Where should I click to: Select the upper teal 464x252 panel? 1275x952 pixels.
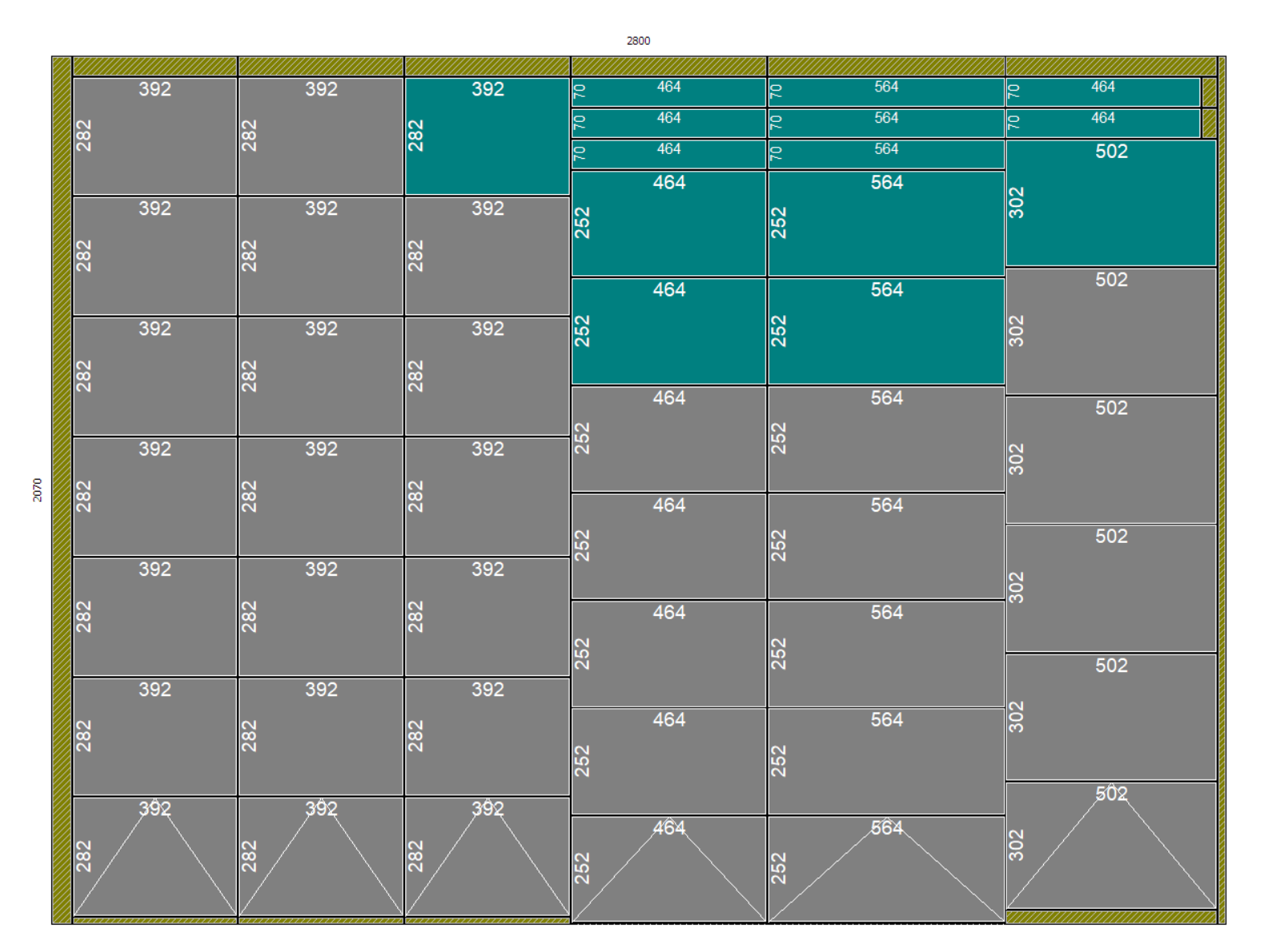[668, 224]
